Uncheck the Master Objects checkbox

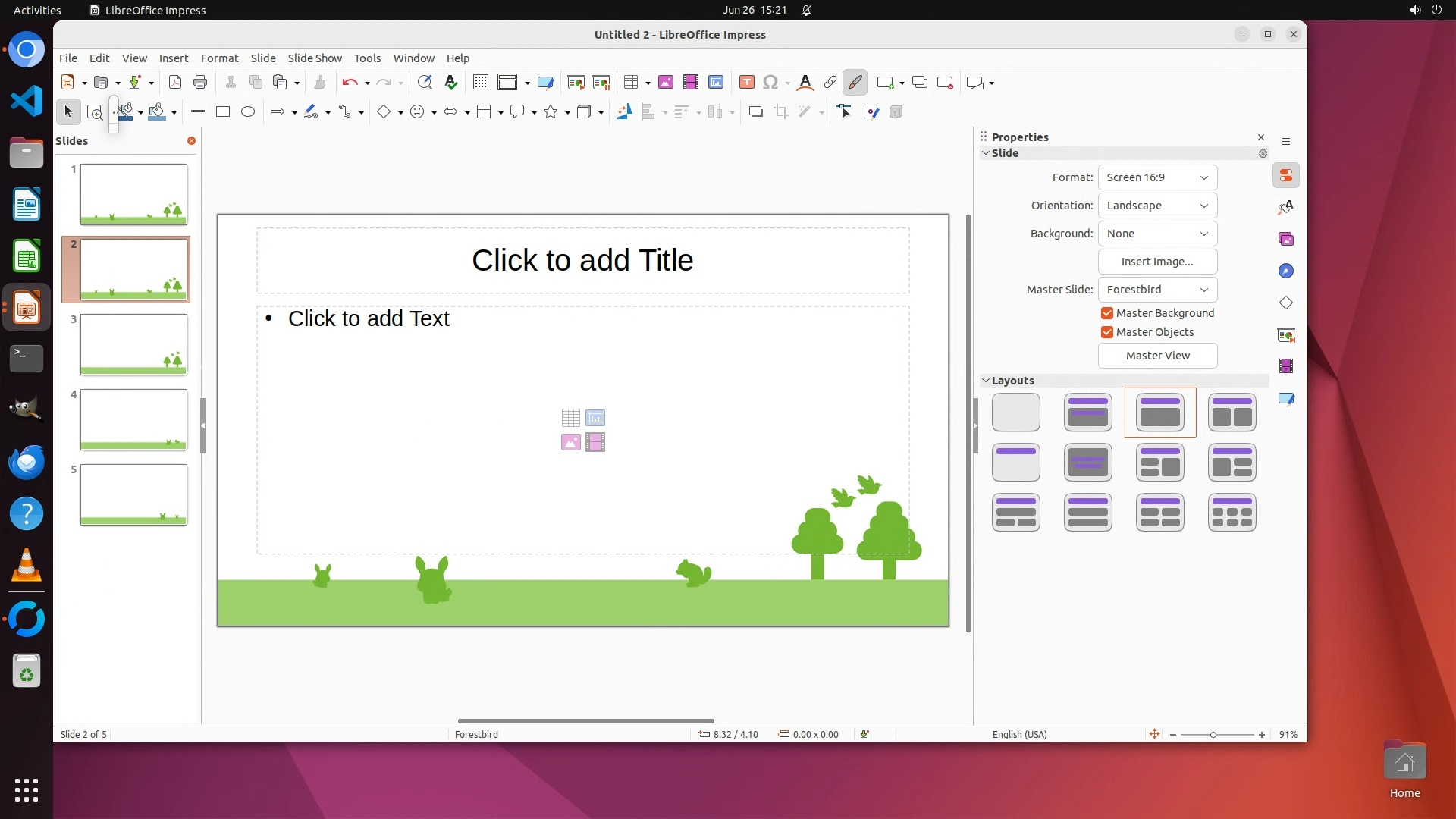pyautogui.click(x=1107, y=332)
